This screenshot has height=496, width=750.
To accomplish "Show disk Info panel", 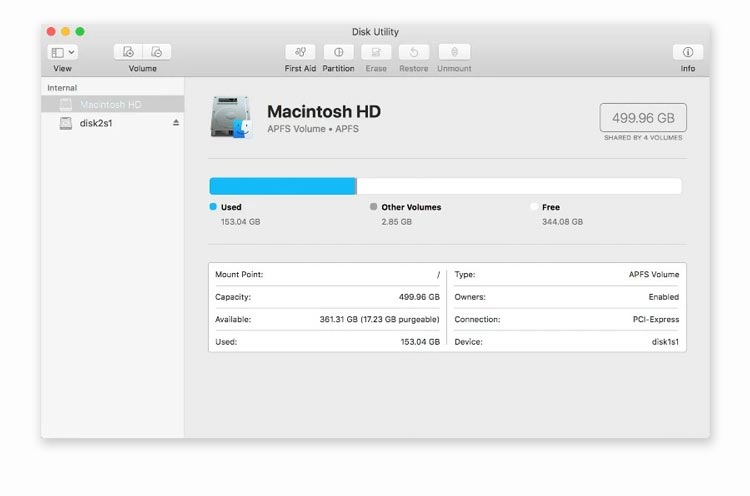I will click(688, 52).
